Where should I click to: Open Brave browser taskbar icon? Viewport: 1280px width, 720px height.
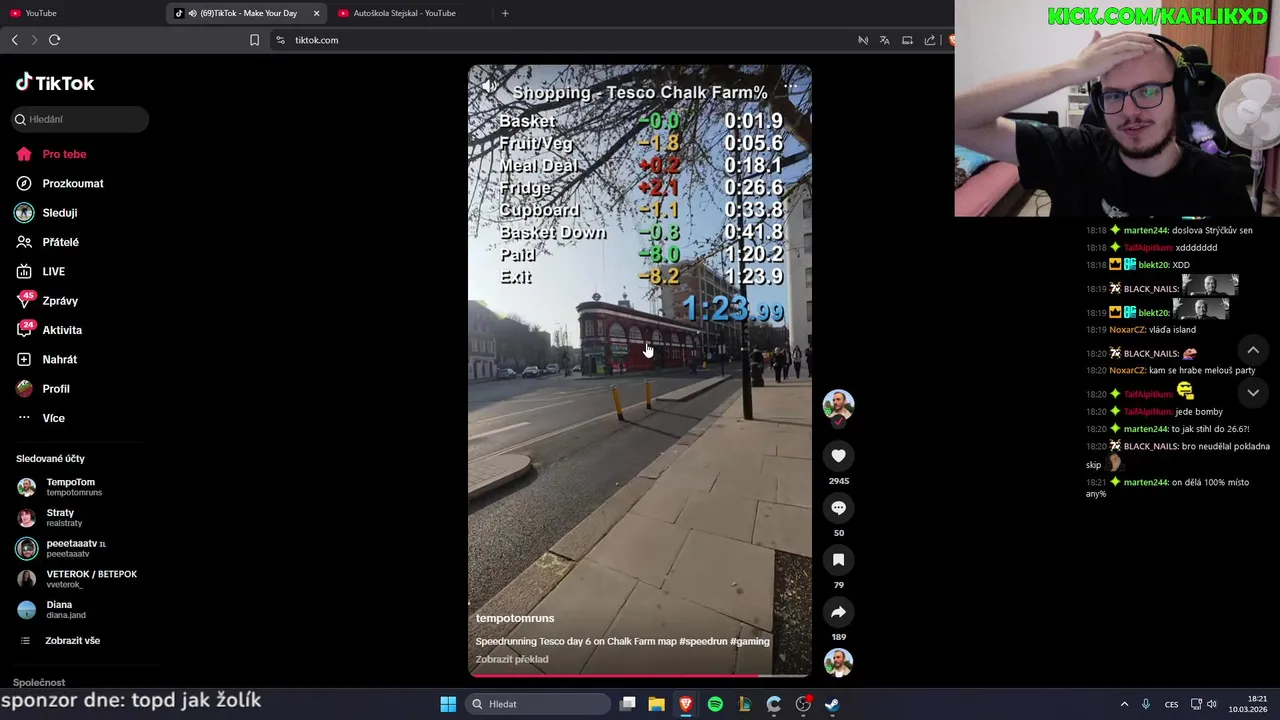click(x=685, y=704)
